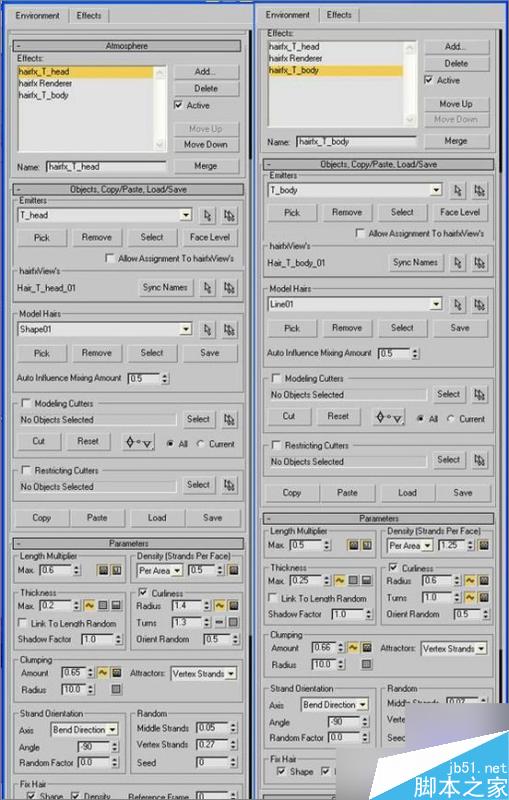This screenshot has width=509, height=800.
Task: Open the T_head Emitters dropdown
Action: coord(186,215)
